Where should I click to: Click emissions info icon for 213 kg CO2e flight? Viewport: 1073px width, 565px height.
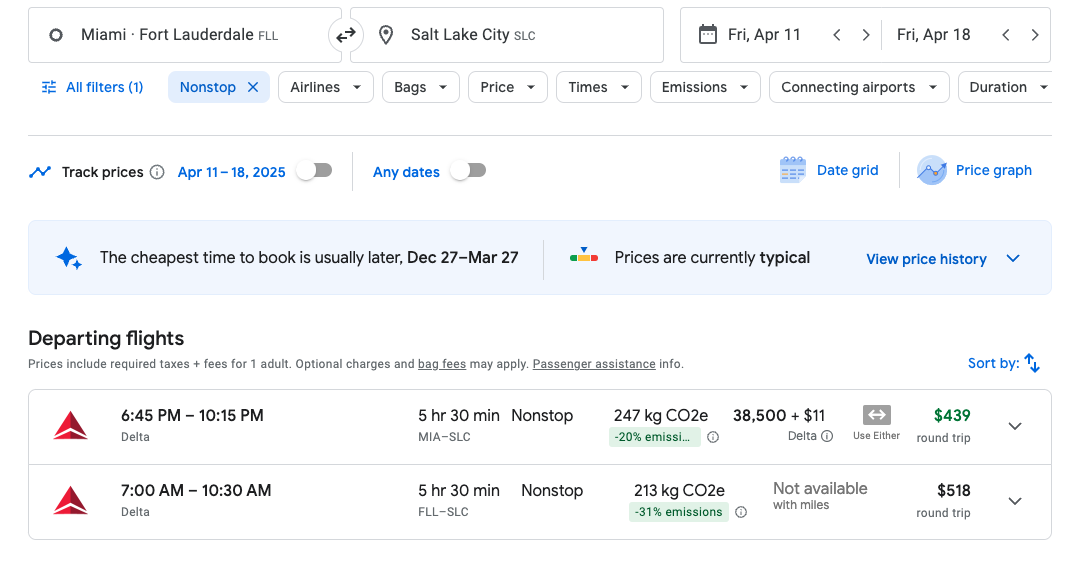(740, 512)
